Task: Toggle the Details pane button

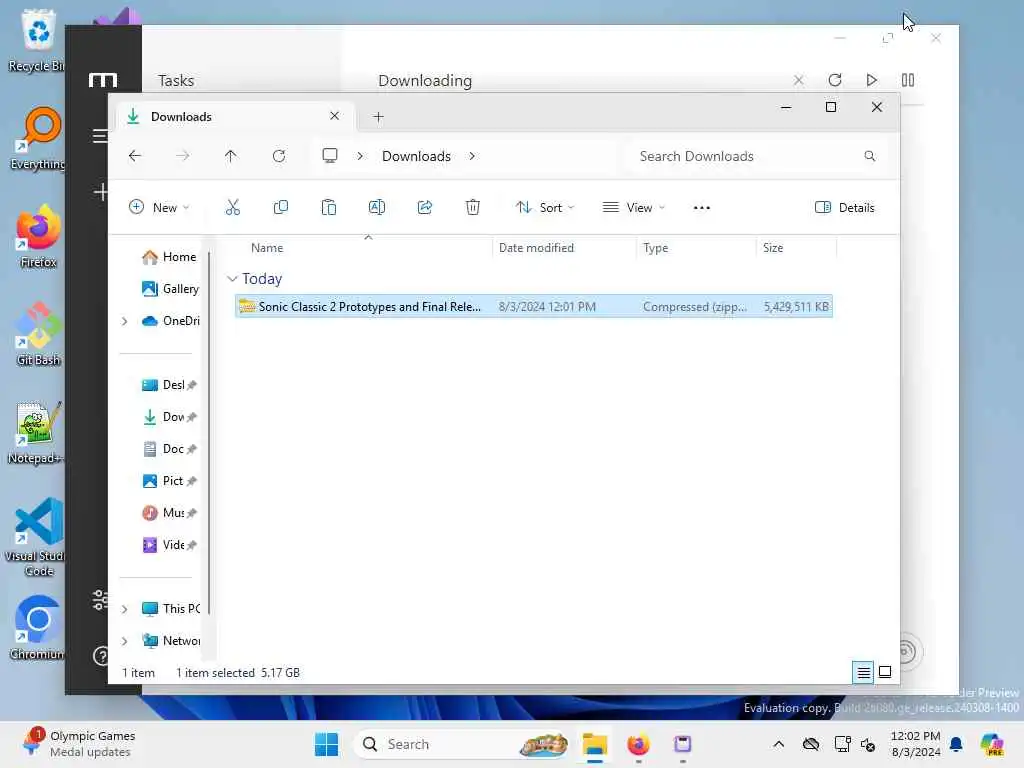Action: coord(844,208)
